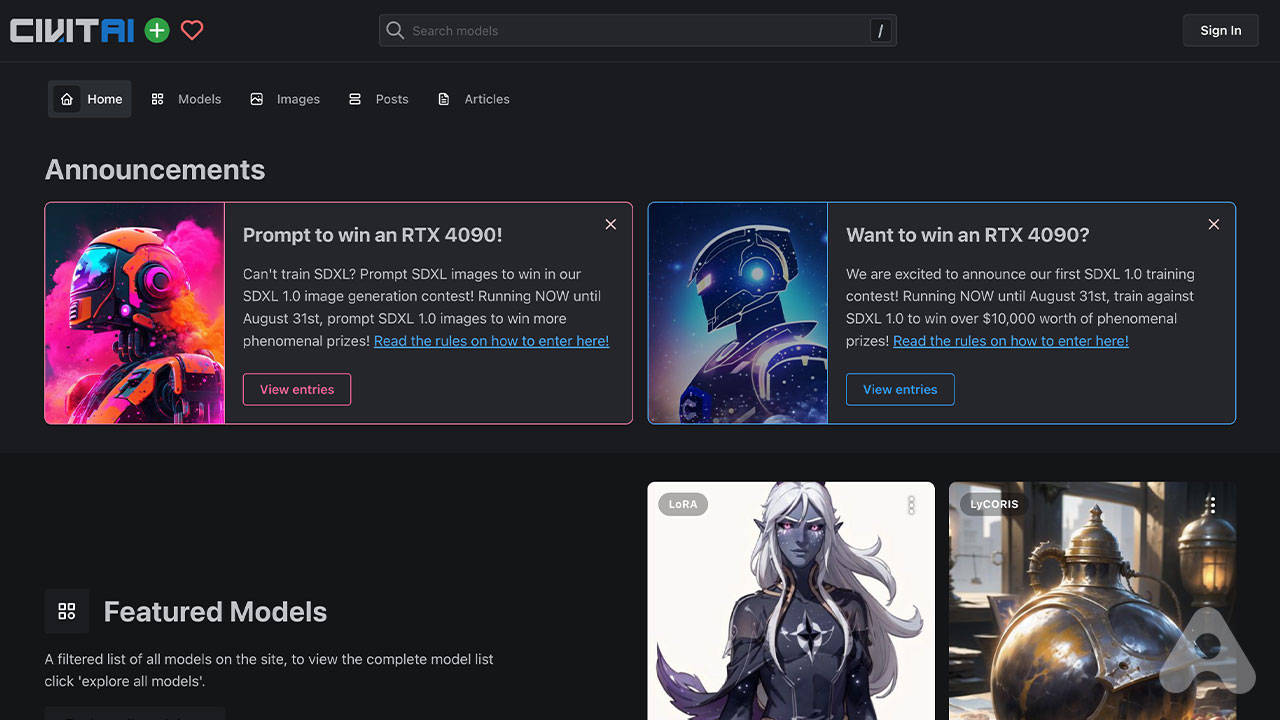Dismiss the 'Prompt to win an RTX 4090!' announcement

click(610, 225)
